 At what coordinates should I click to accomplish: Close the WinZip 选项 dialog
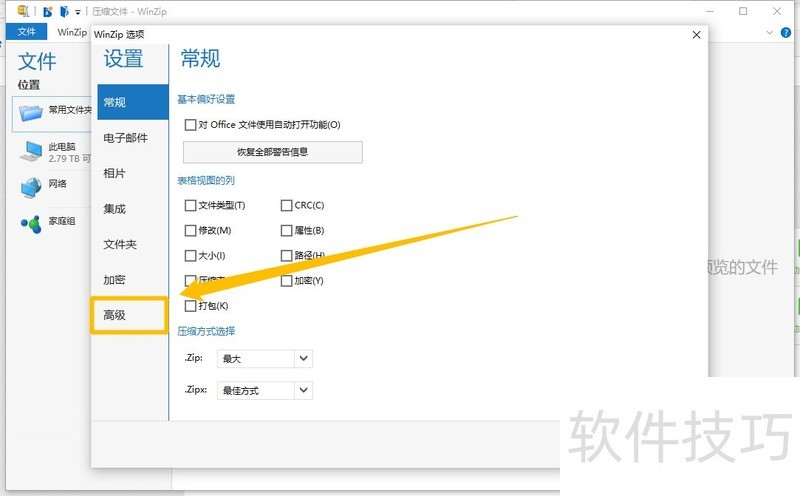[x=696, y=35]
